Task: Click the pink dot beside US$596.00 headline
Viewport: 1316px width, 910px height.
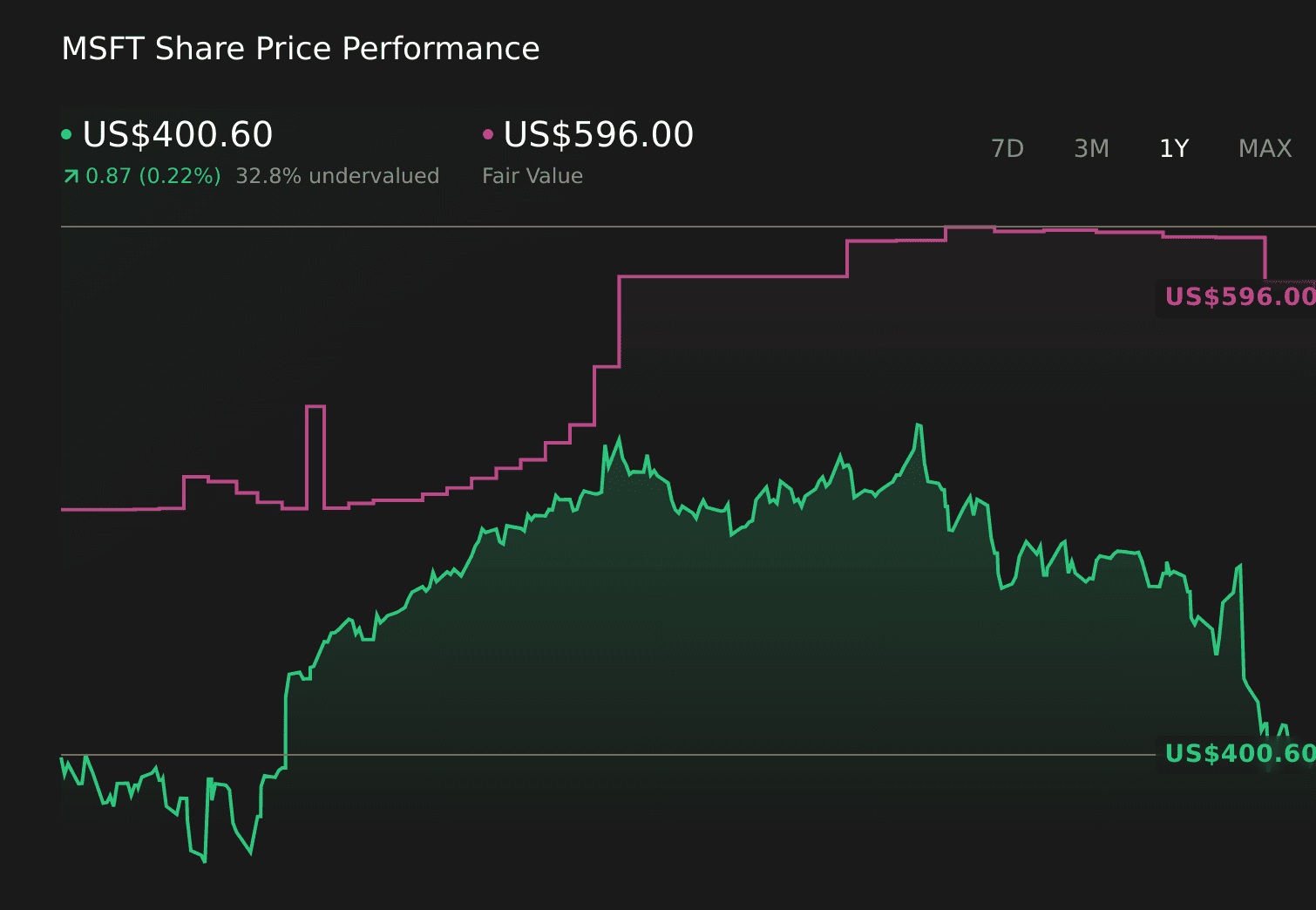Action: point(488,134)
